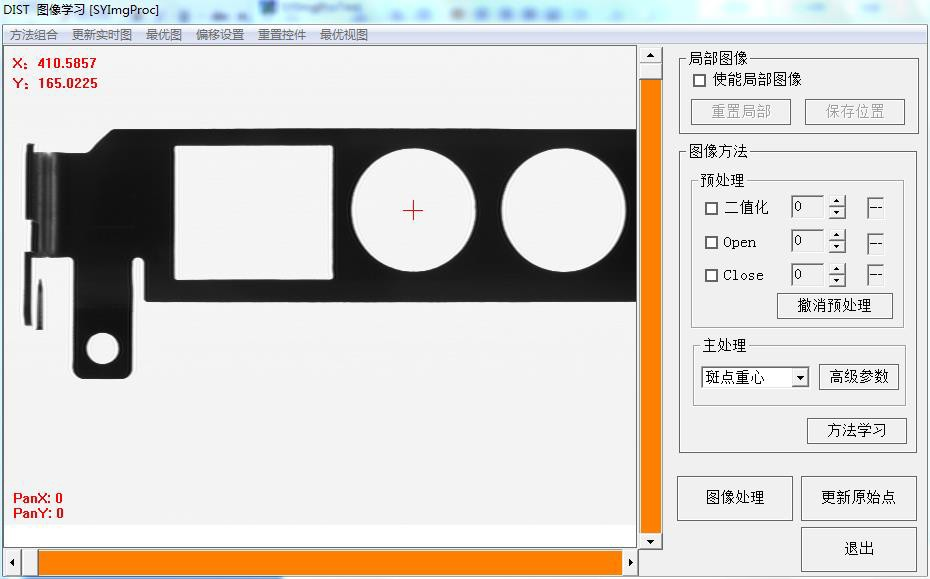Tick the Close preprocessing checkbox

[x=712, y=275]
